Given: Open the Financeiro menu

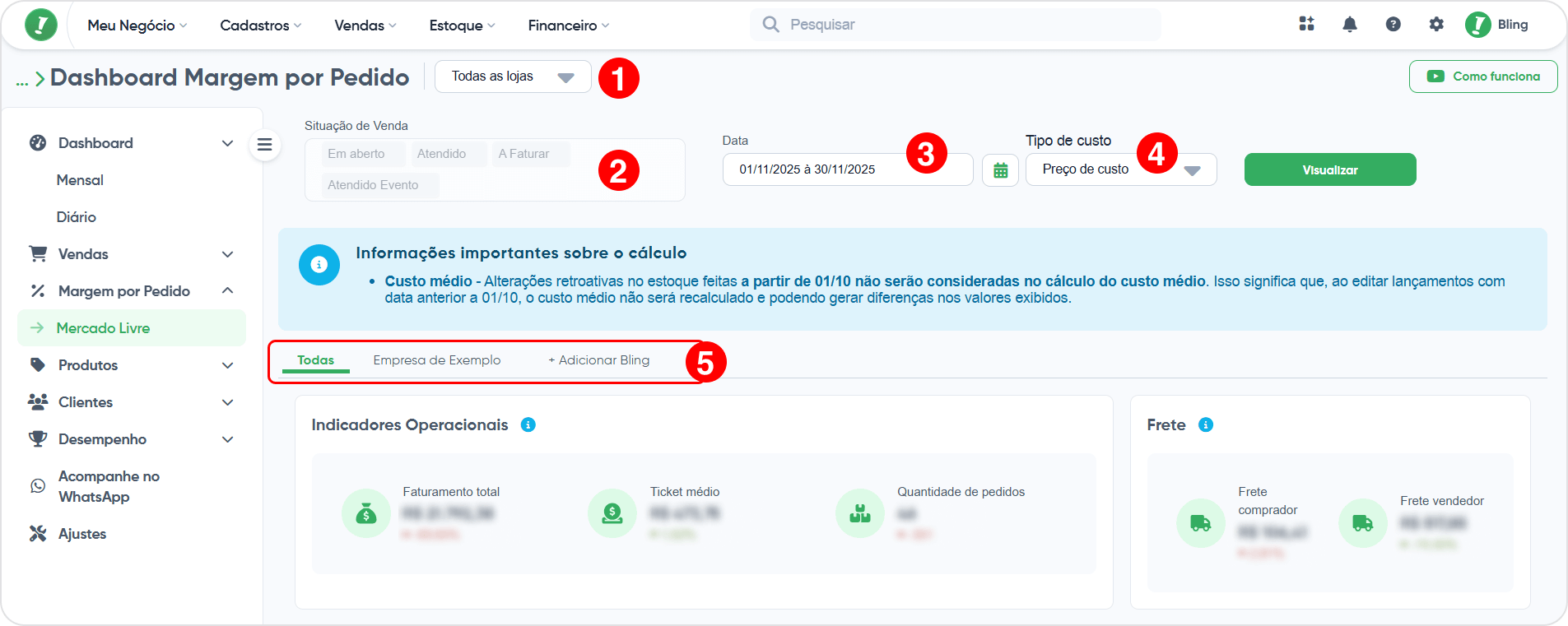Looking at the screenshot, I should (569, 26).
